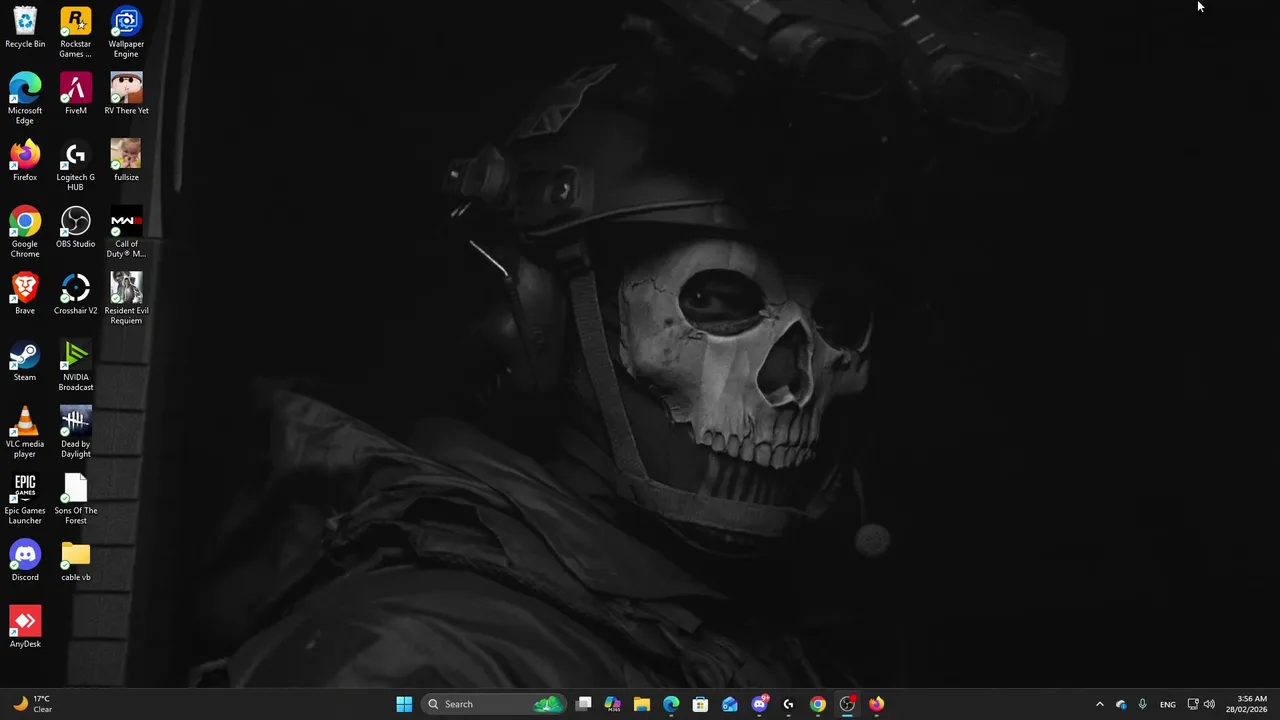Select the RV There Yet desktop shortcut

[x=126, y=94]
